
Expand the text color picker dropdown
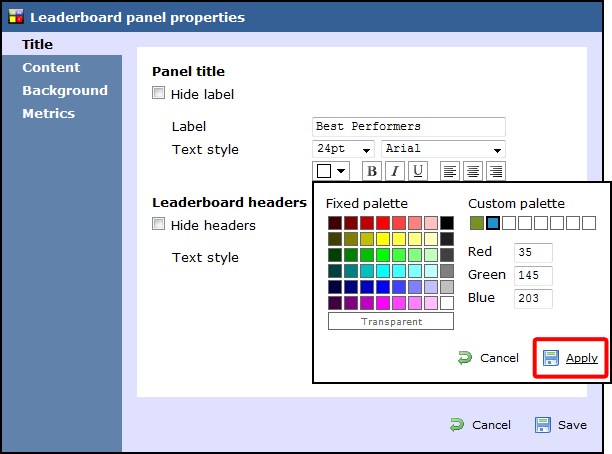click(x=333, y=171)
